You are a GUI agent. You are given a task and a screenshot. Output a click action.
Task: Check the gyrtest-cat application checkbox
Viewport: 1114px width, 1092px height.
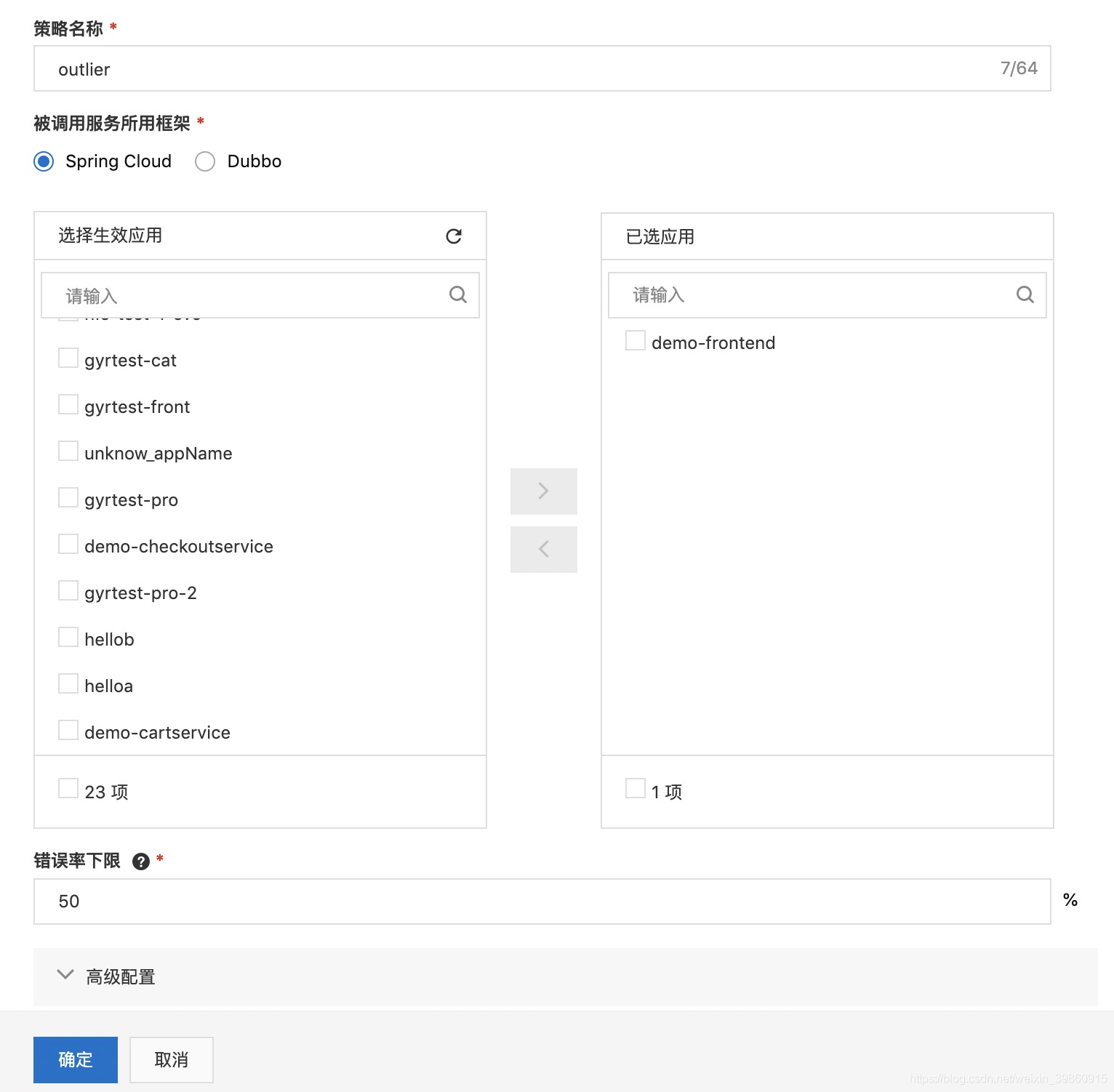(68, 358)
